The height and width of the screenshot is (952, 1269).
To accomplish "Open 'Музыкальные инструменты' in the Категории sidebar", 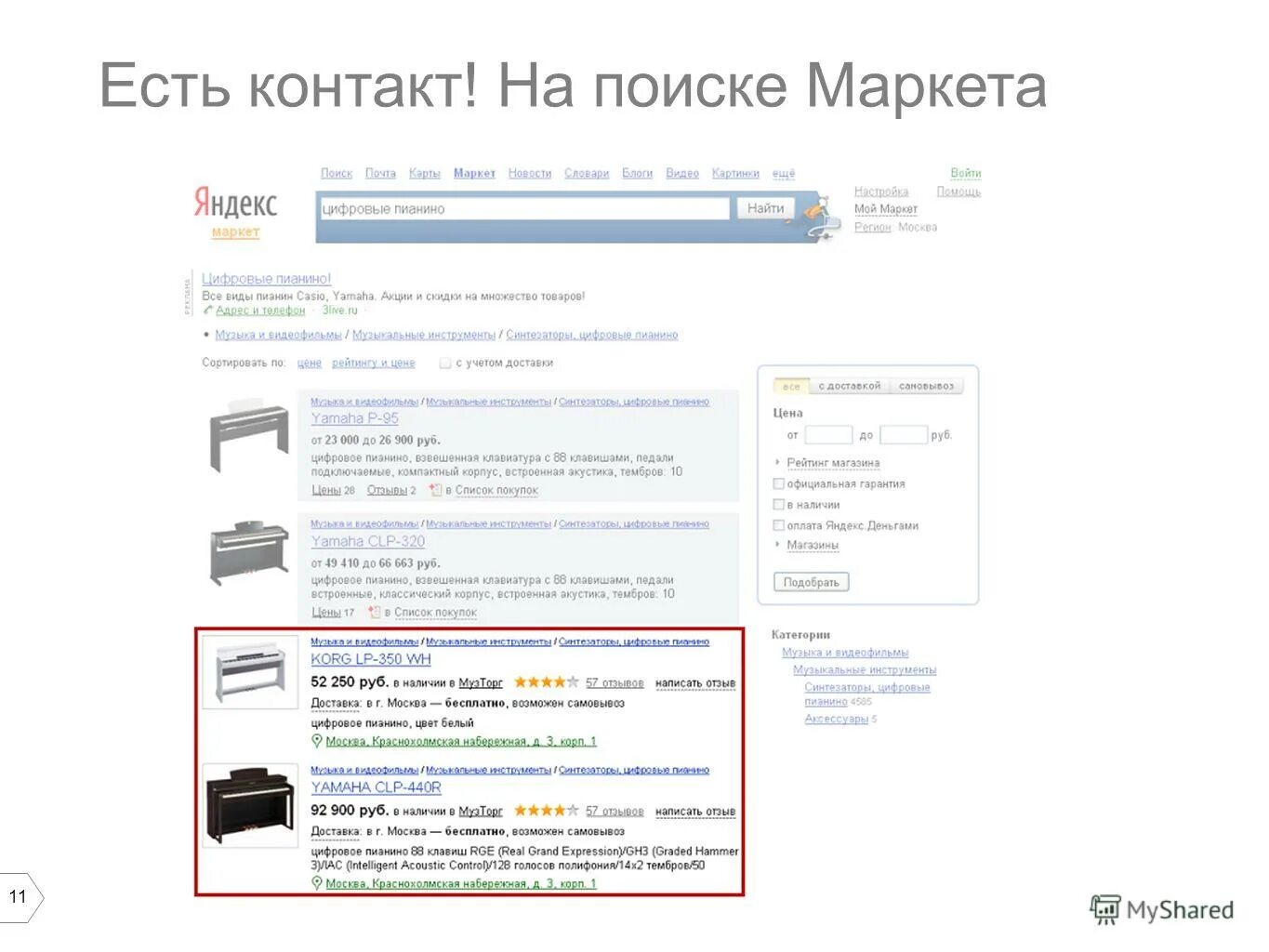I will [865, 669].
